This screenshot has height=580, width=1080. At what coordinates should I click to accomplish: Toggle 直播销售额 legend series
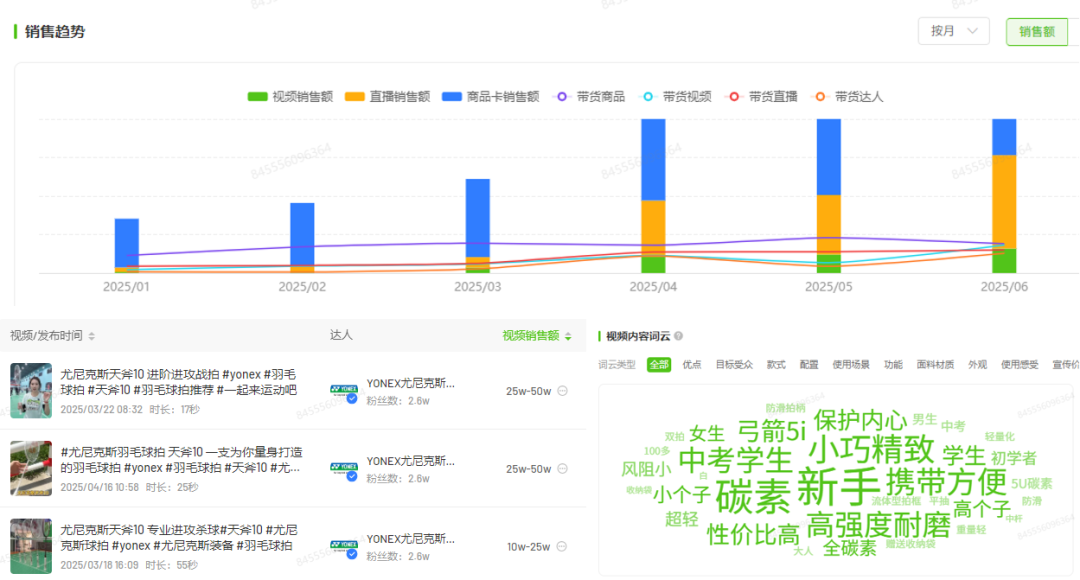(387, 97)
